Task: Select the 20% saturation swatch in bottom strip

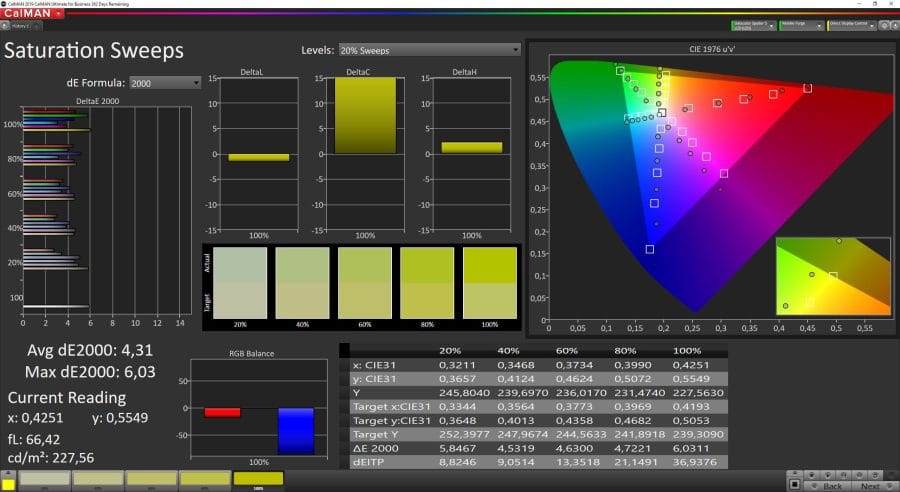Action: [45, 479]
